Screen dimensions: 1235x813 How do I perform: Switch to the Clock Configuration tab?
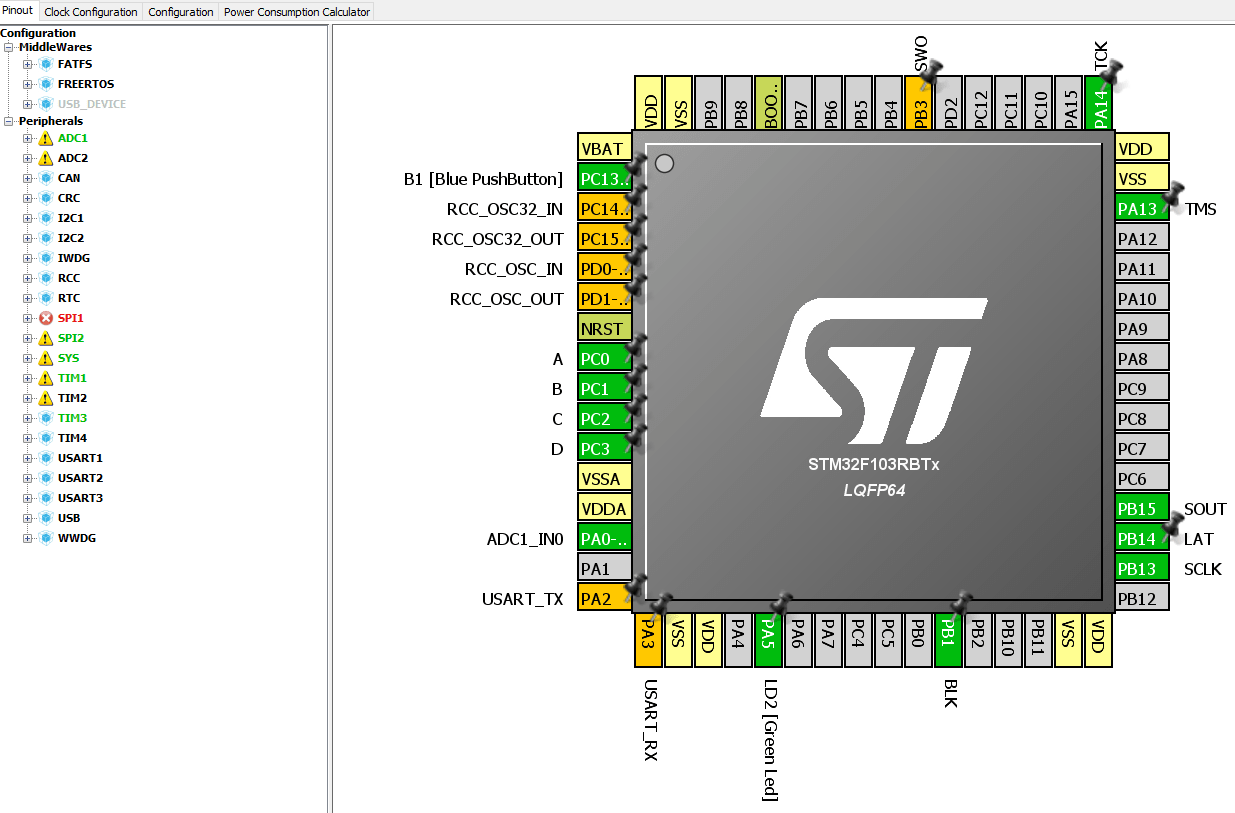coord(91,12)
